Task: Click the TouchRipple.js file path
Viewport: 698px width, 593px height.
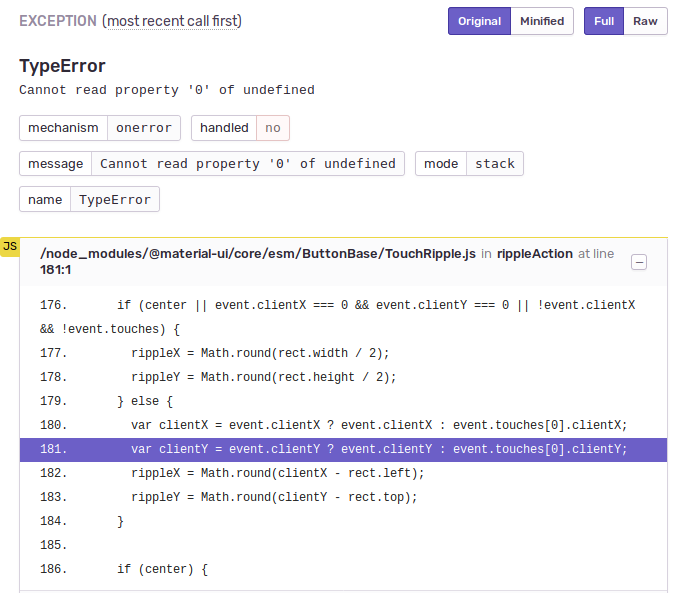Action: (x=258, y=254)
